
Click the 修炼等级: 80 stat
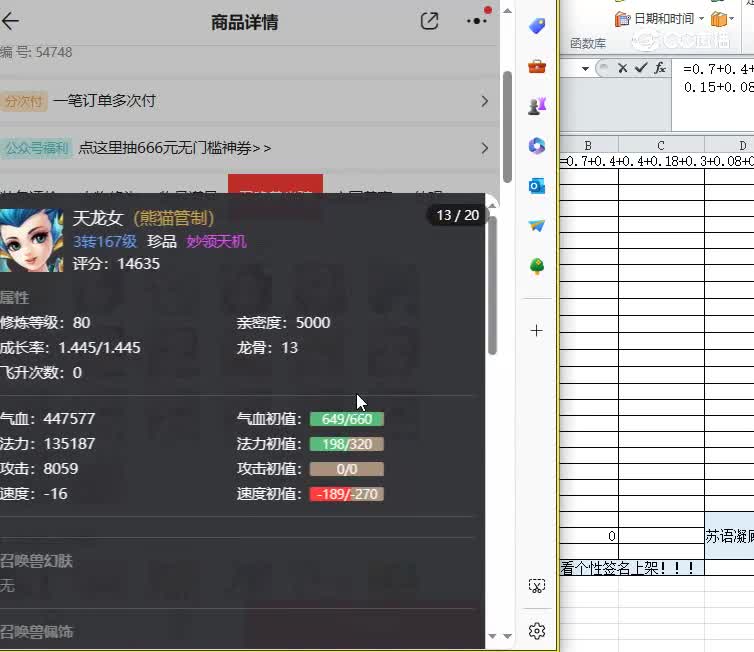[x=45, y=323]
